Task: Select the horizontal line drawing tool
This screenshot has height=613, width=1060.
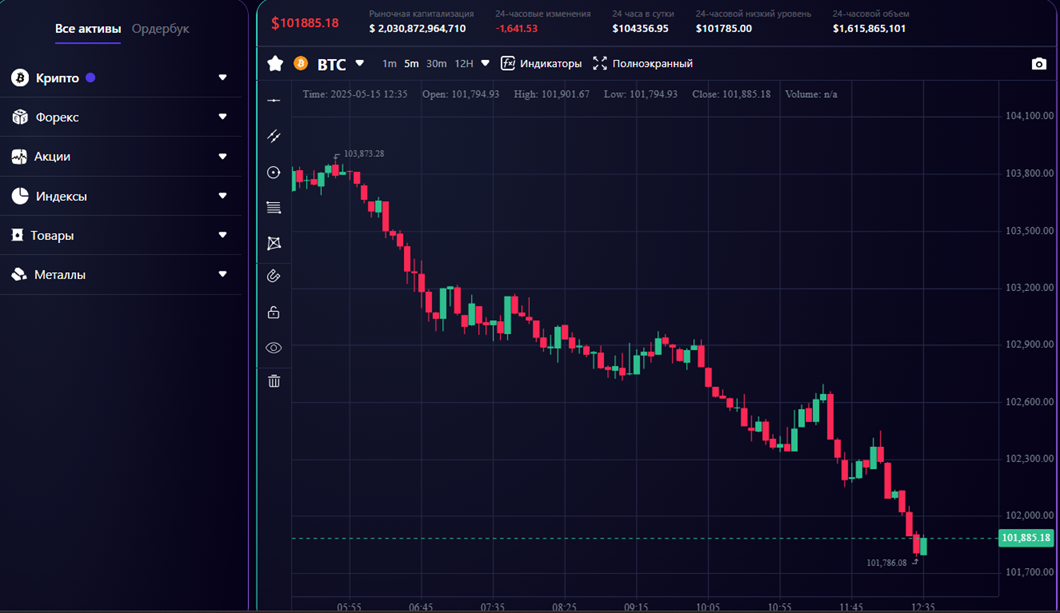Action: [273, 101]
